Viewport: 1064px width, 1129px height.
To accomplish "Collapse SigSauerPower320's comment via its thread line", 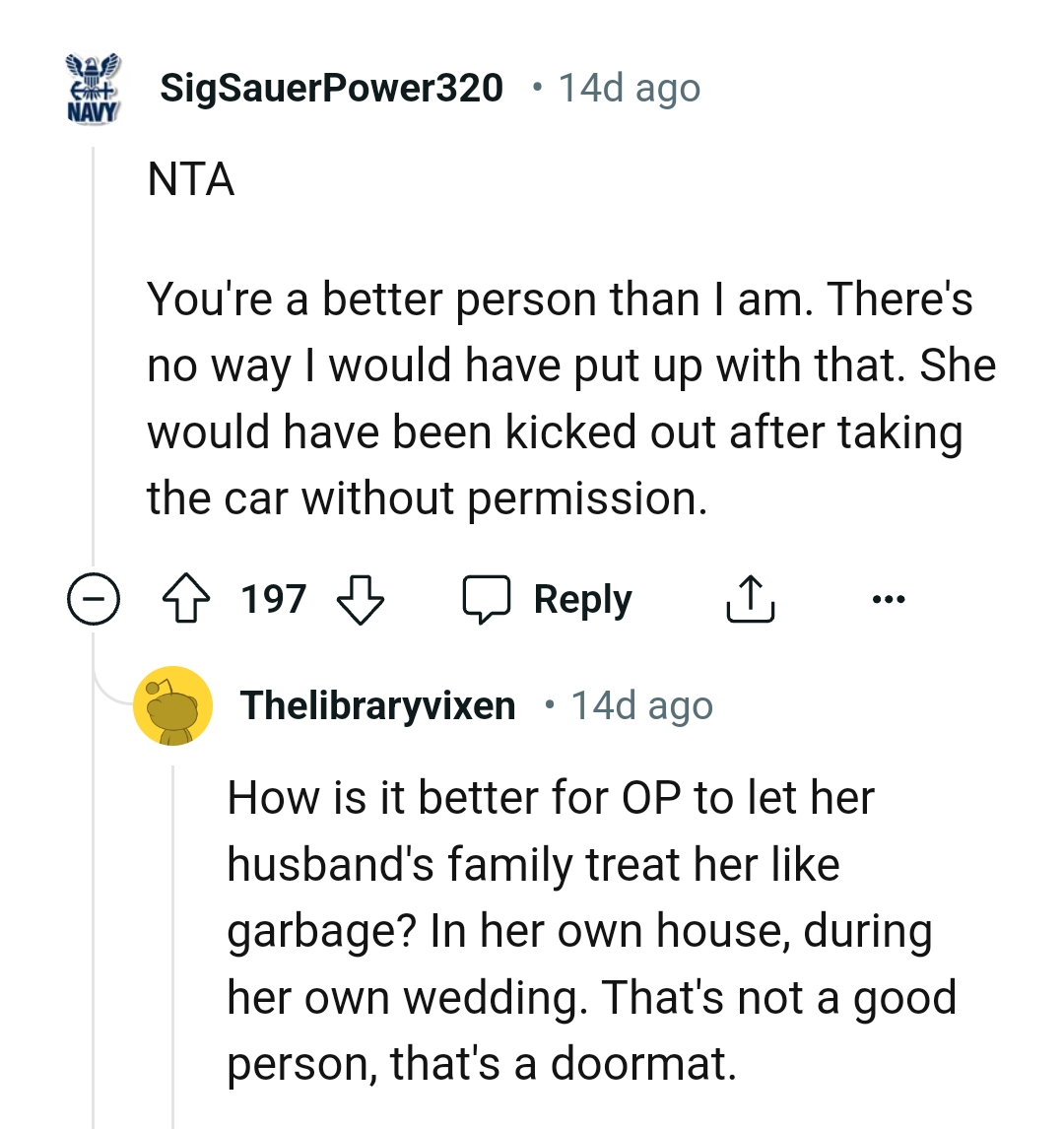I will [93, 374].
